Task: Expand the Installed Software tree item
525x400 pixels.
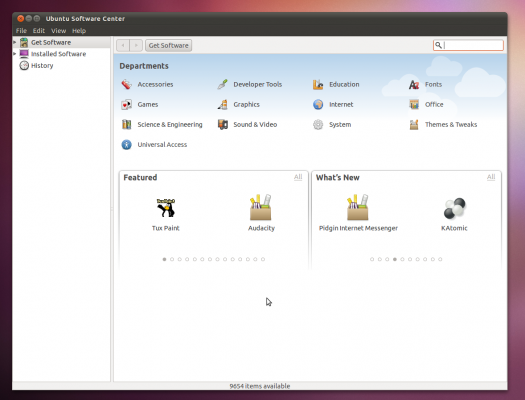Action: tap(15, 54)
